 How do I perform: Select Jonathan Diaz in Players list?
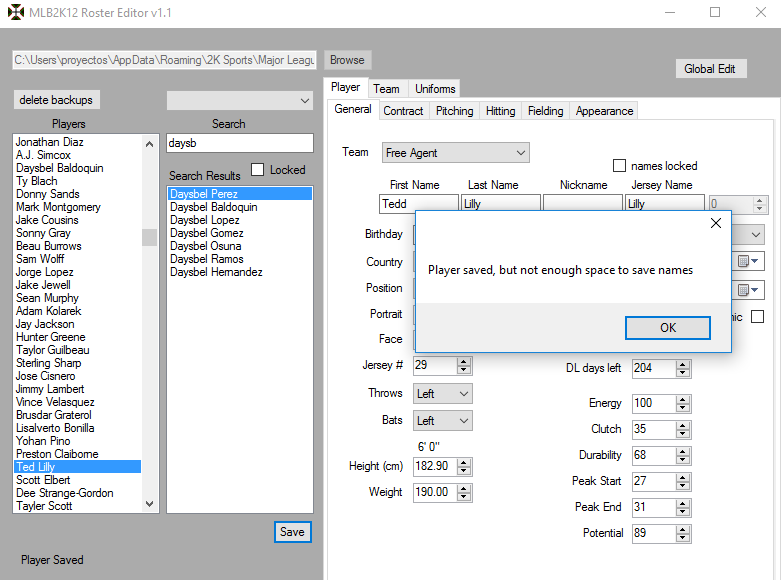(78, 142)
